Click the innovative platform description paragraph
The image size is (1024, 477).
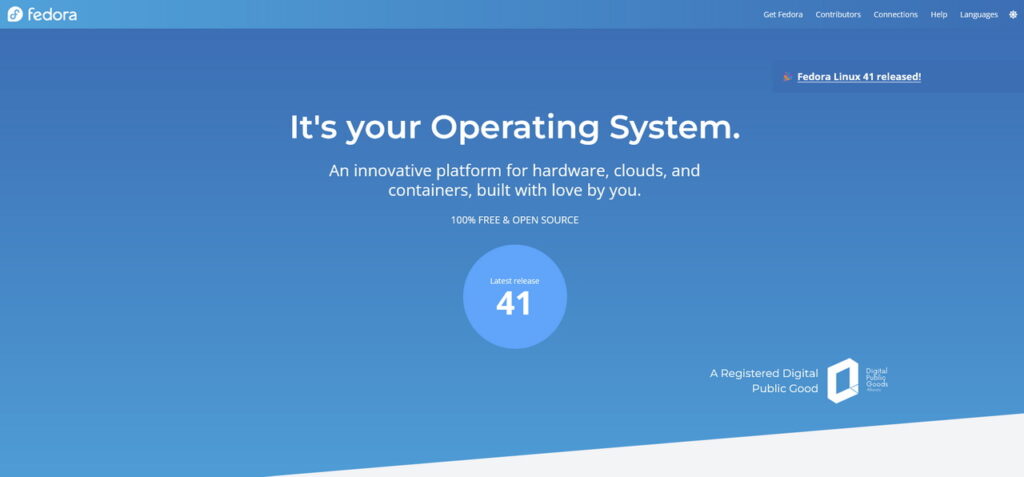515,181
